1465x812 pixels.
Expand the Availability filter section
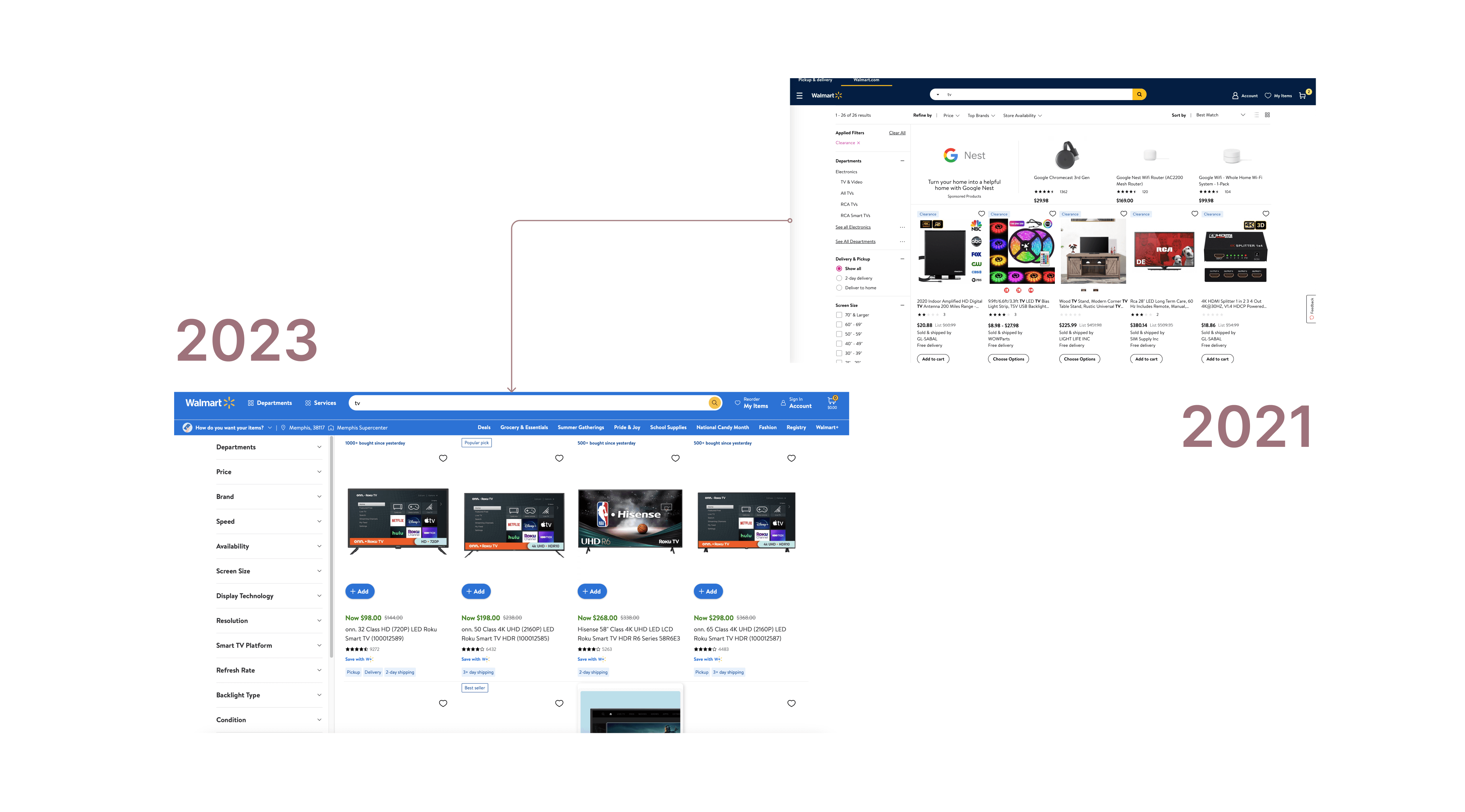tap(268, 546)
